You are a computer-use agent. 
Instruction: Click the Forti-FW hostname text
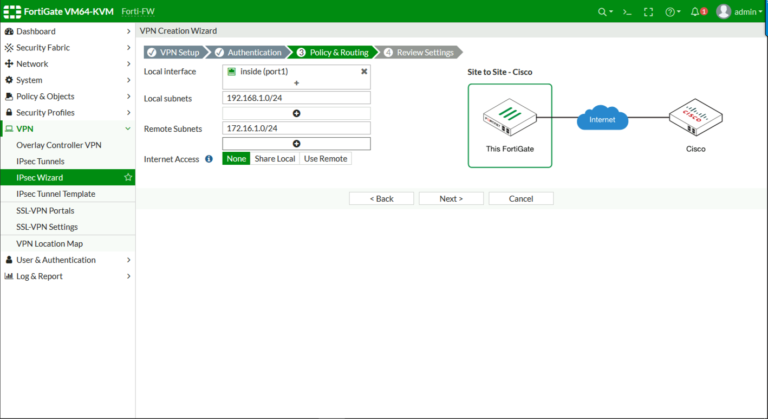point(138,11)
